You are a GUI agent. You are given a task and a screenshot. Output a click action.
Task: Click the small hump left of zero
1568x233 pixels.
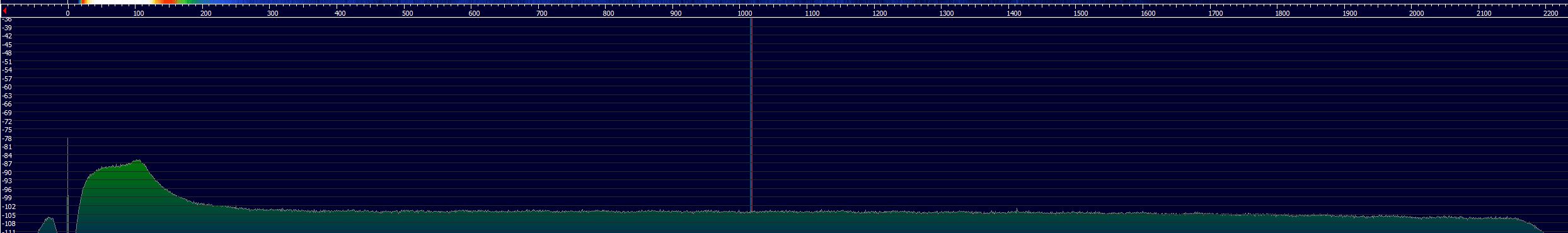(48, 224)
